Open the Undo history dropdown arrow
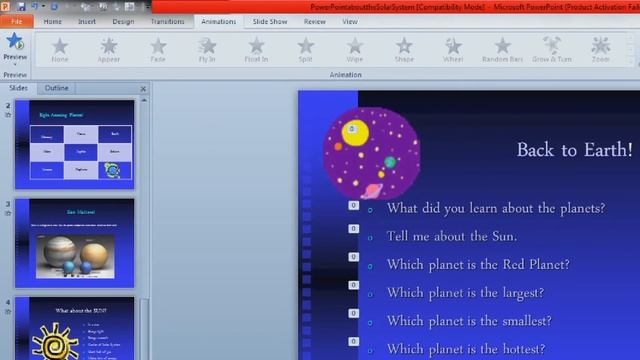Viewport: 640px width, 360px height. [x=43, y=7]
